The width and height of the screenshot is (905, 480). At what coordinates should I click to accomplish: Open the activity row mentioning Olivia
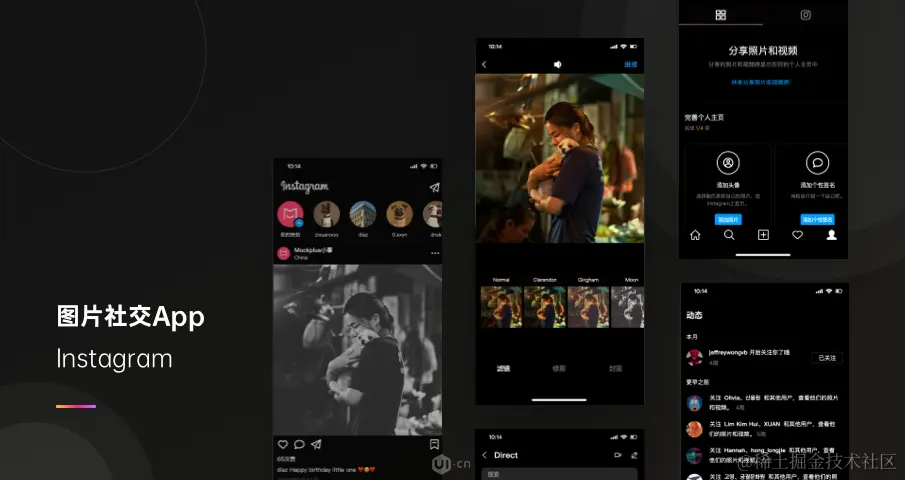(764, 402)
